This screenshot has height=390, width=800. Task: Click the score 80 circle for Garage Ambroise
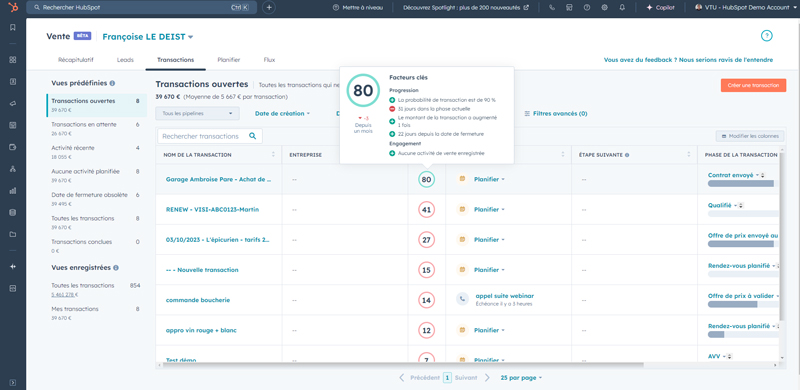point(427,179)
